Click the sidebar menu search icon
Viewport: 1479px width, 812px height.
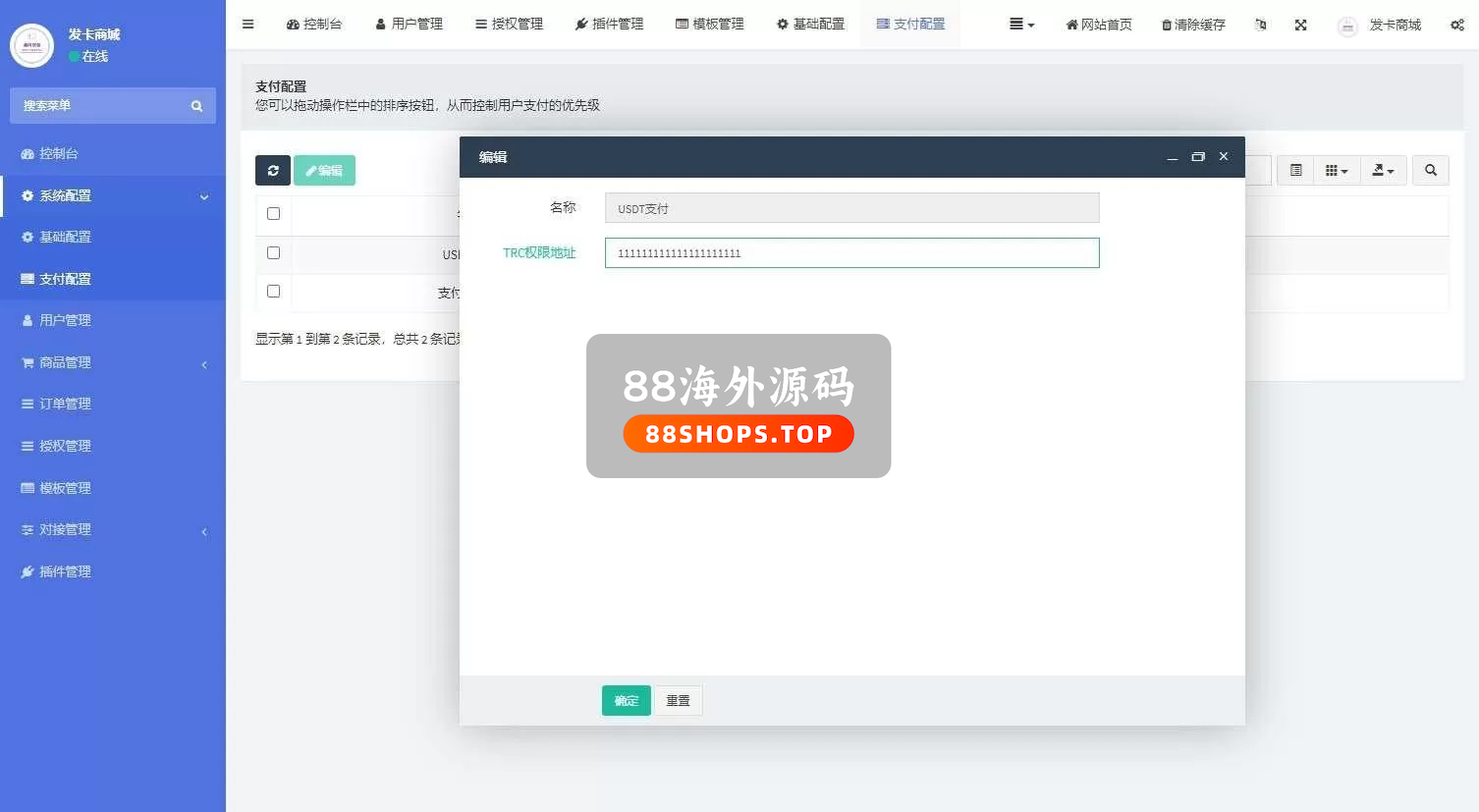coord(196,106)
